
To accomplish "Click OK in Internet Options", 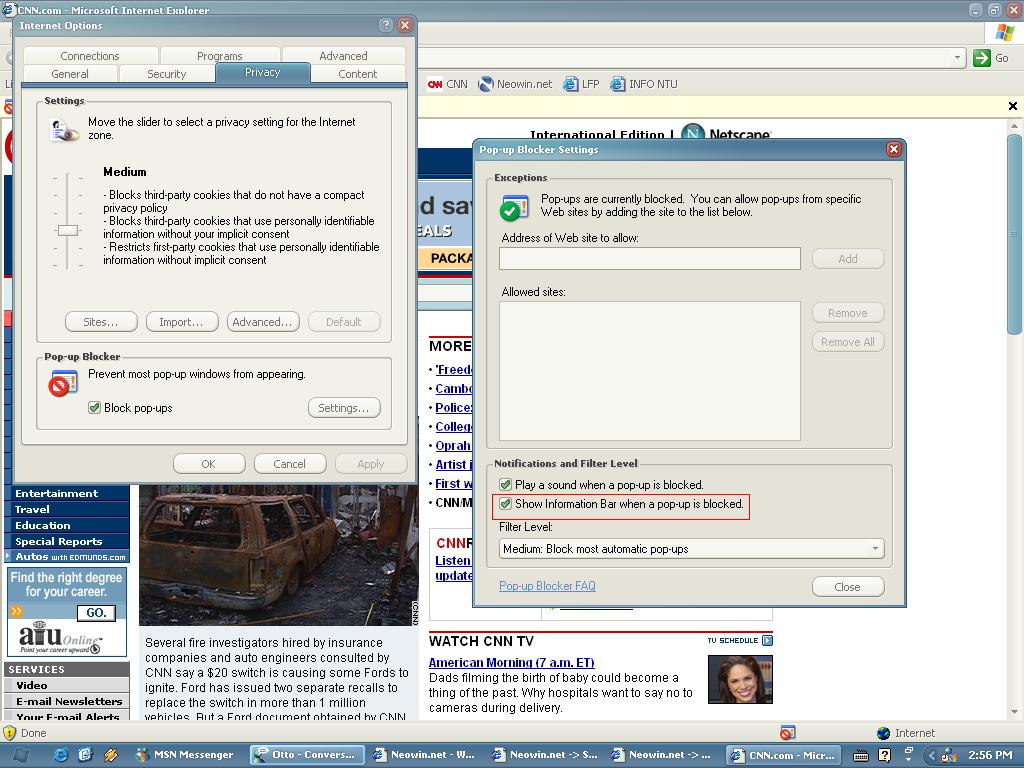I will (x=209, y=464).
